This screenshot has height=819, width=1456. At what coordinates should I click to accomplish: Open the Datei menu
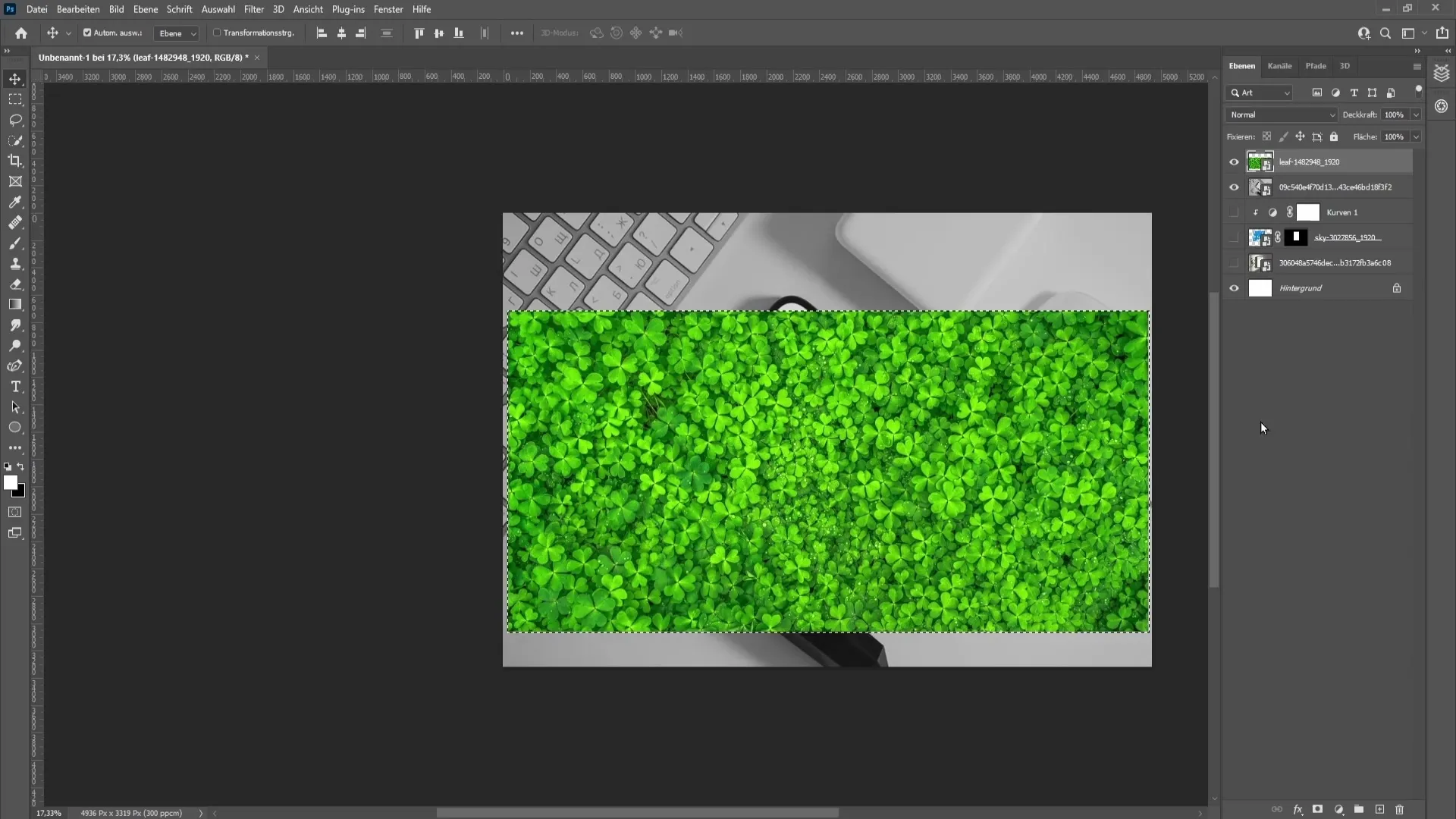click(x=37, y=9)
